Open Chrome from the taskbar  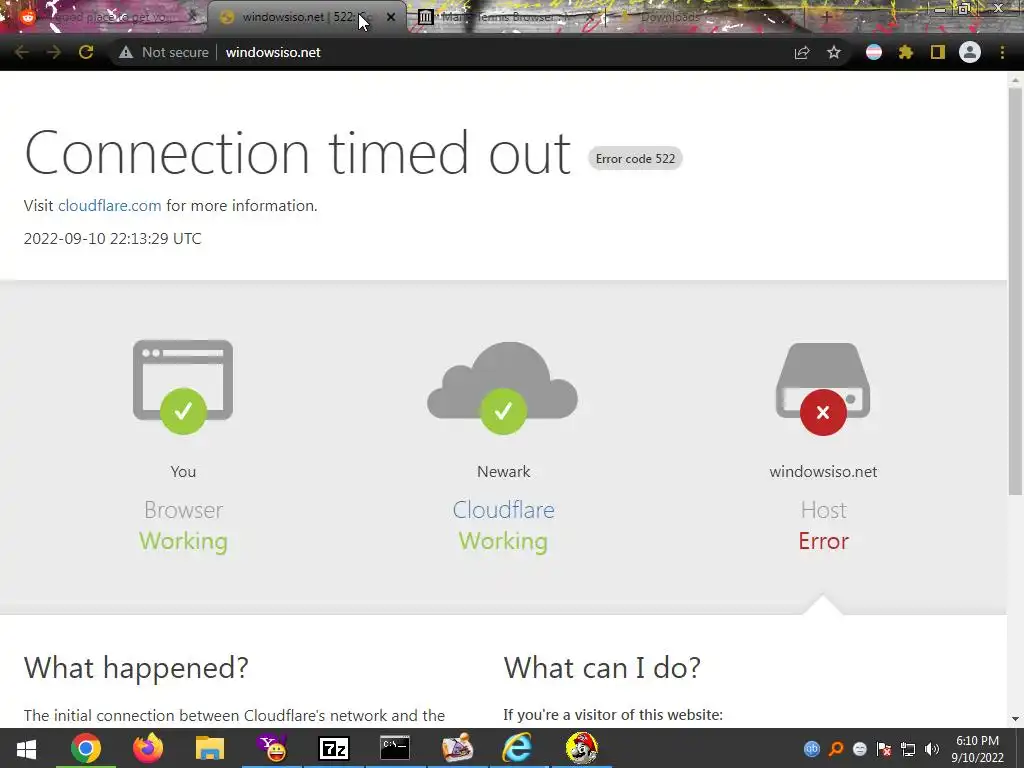pyautogui.click(x=86, y=748)
